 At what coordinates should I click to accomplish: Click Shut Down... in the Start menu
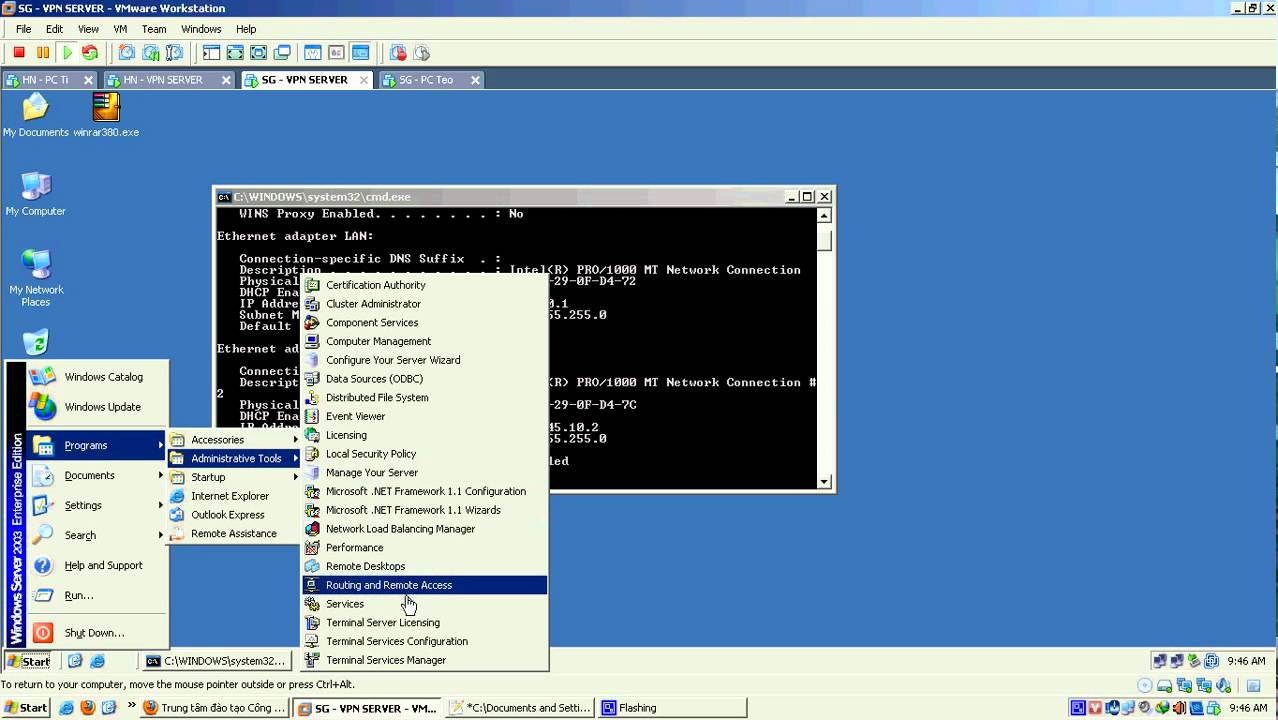click(x=97, y=633)
